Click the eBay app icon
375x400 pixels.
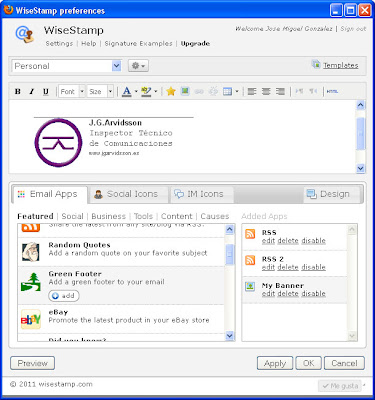point(31,319)
